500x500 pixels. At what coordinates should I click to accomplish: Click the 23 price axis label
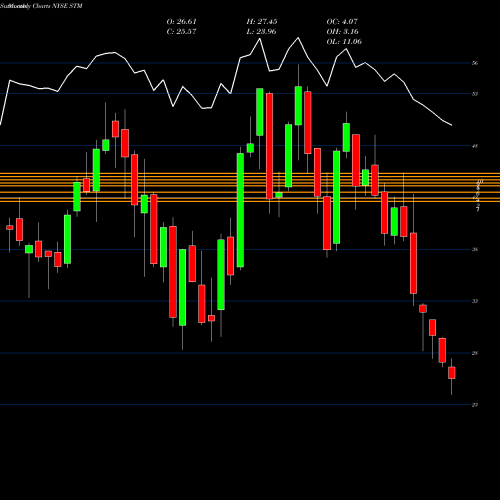click(x=475, y=405)
